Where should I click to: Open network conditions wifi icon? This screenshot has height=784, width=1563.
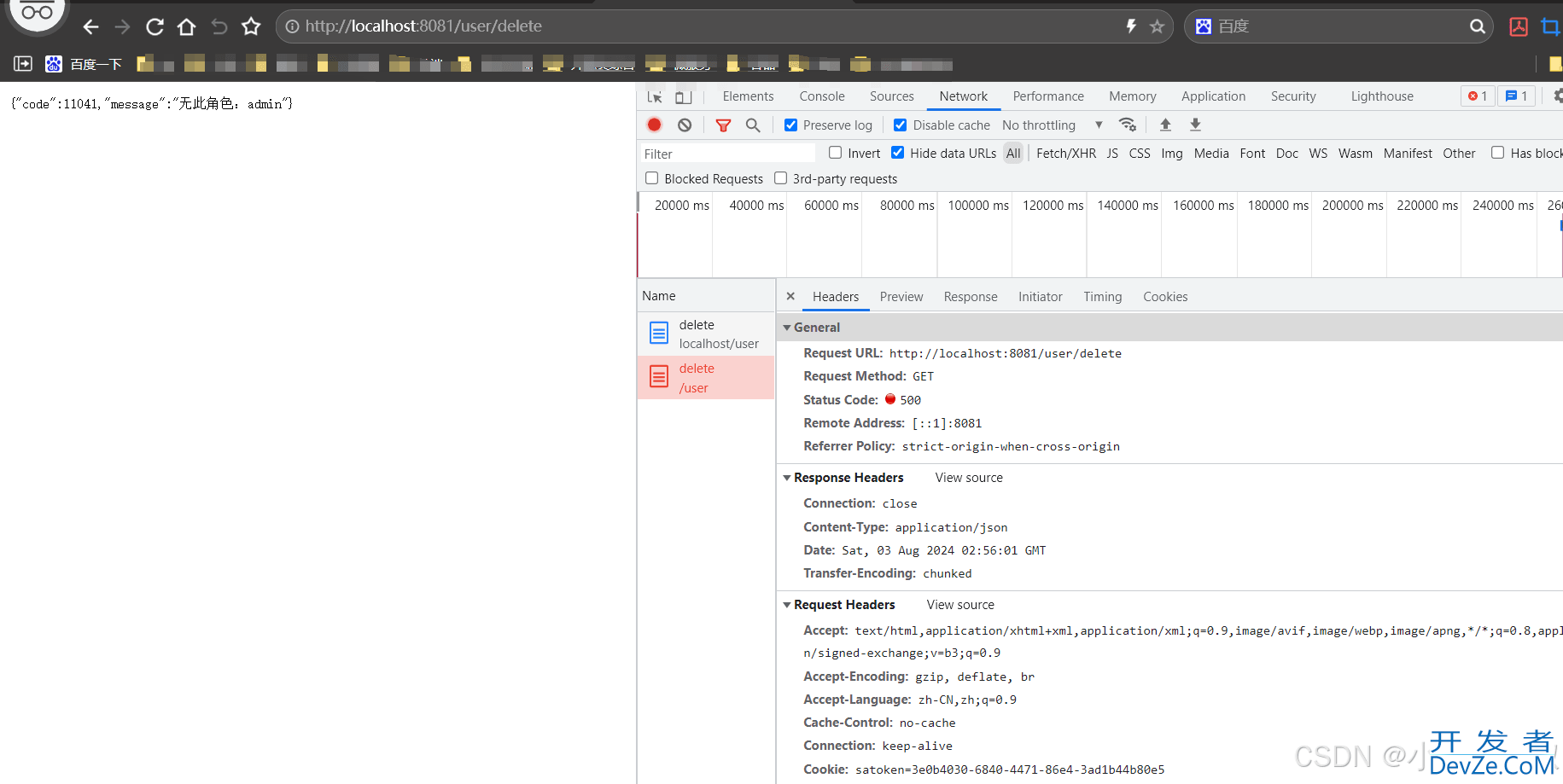pyautogui.click(x=1128, y=125)
